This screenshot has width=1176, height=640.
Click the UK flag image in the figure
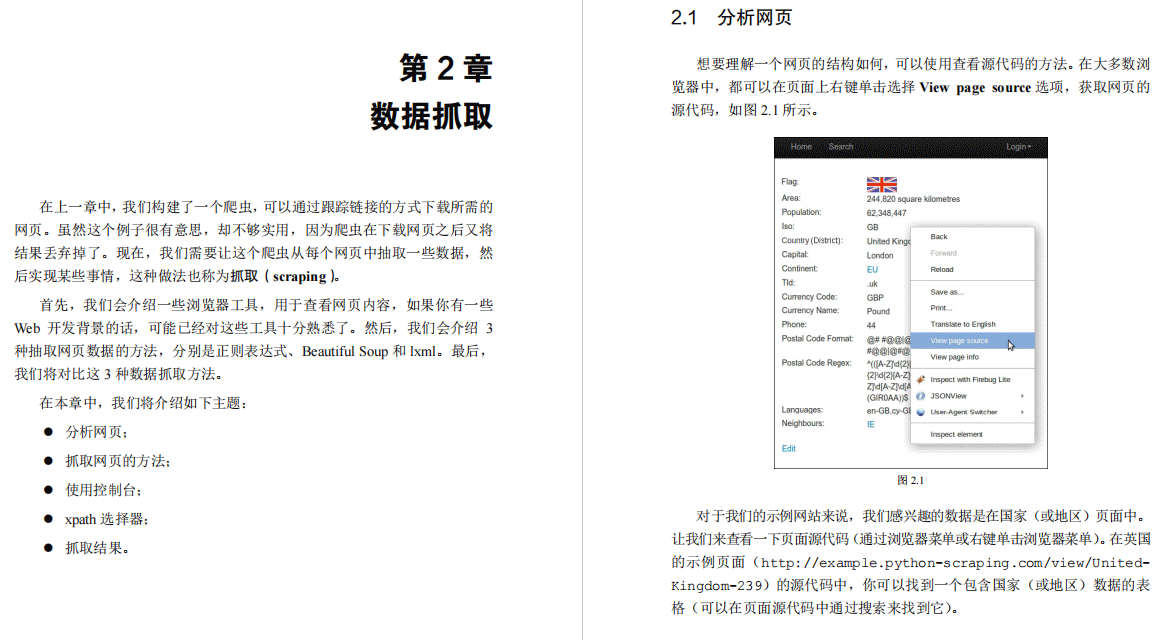(881, 185)
